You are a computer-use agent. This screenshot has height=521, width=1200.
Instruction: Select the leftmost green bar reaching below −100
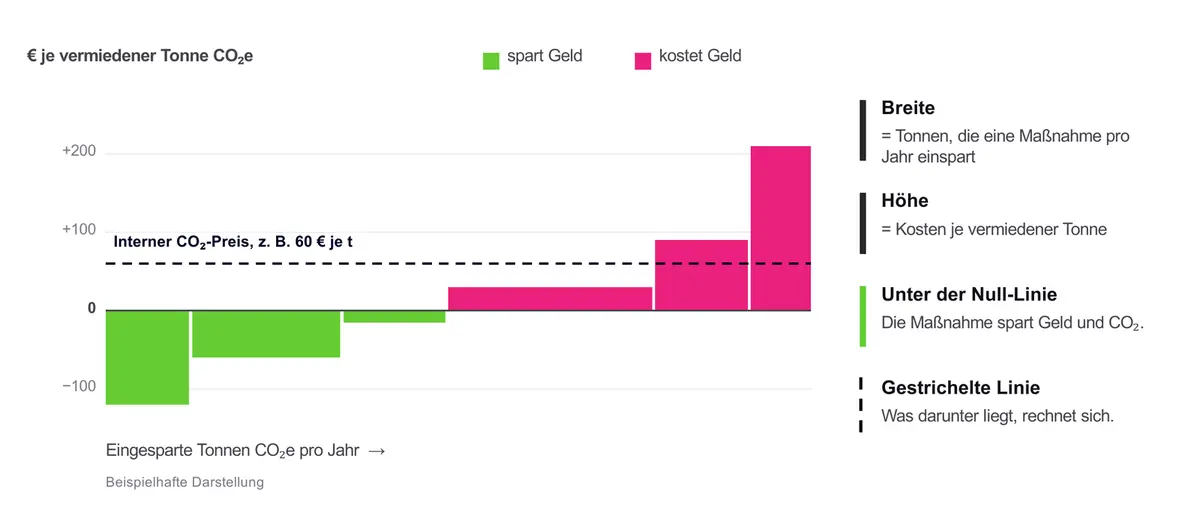[x=147, y=358]
